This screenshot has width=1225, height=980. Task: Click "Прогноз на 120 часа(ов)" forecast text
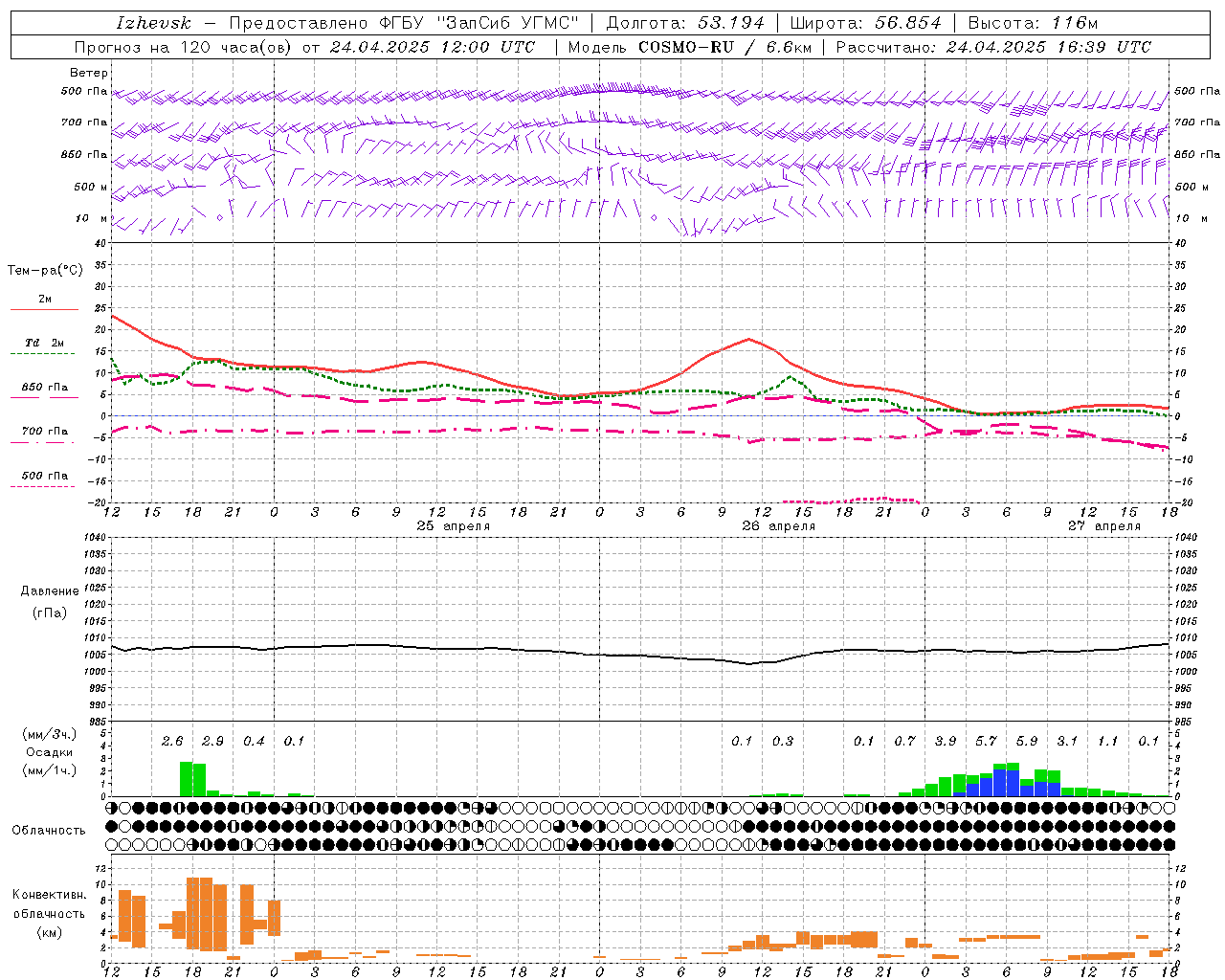[184, 47]
